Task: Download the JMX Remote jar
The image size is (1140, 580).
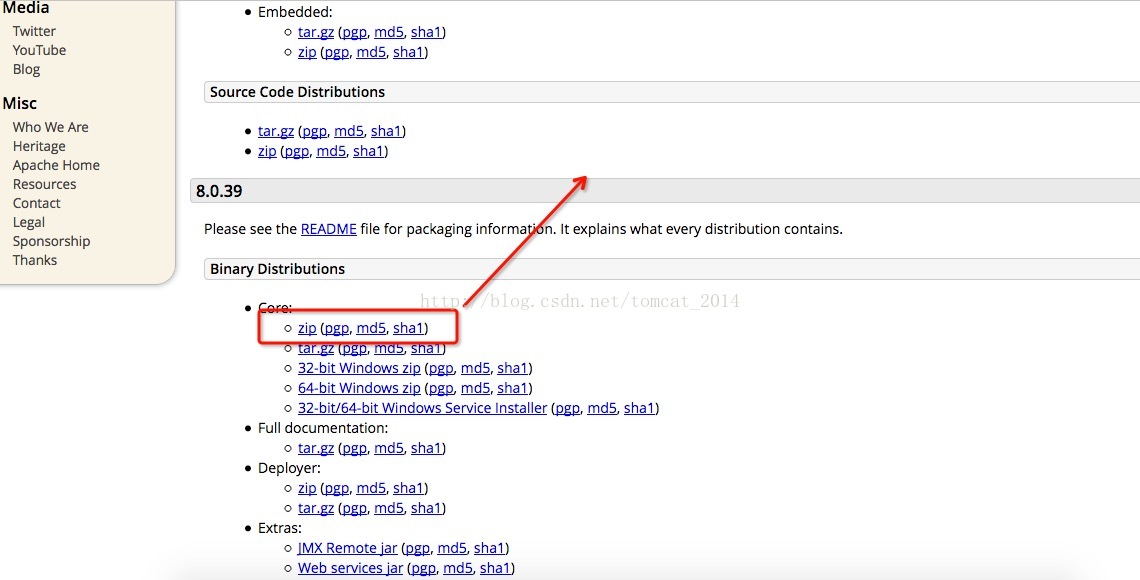Action: [348, 548]
